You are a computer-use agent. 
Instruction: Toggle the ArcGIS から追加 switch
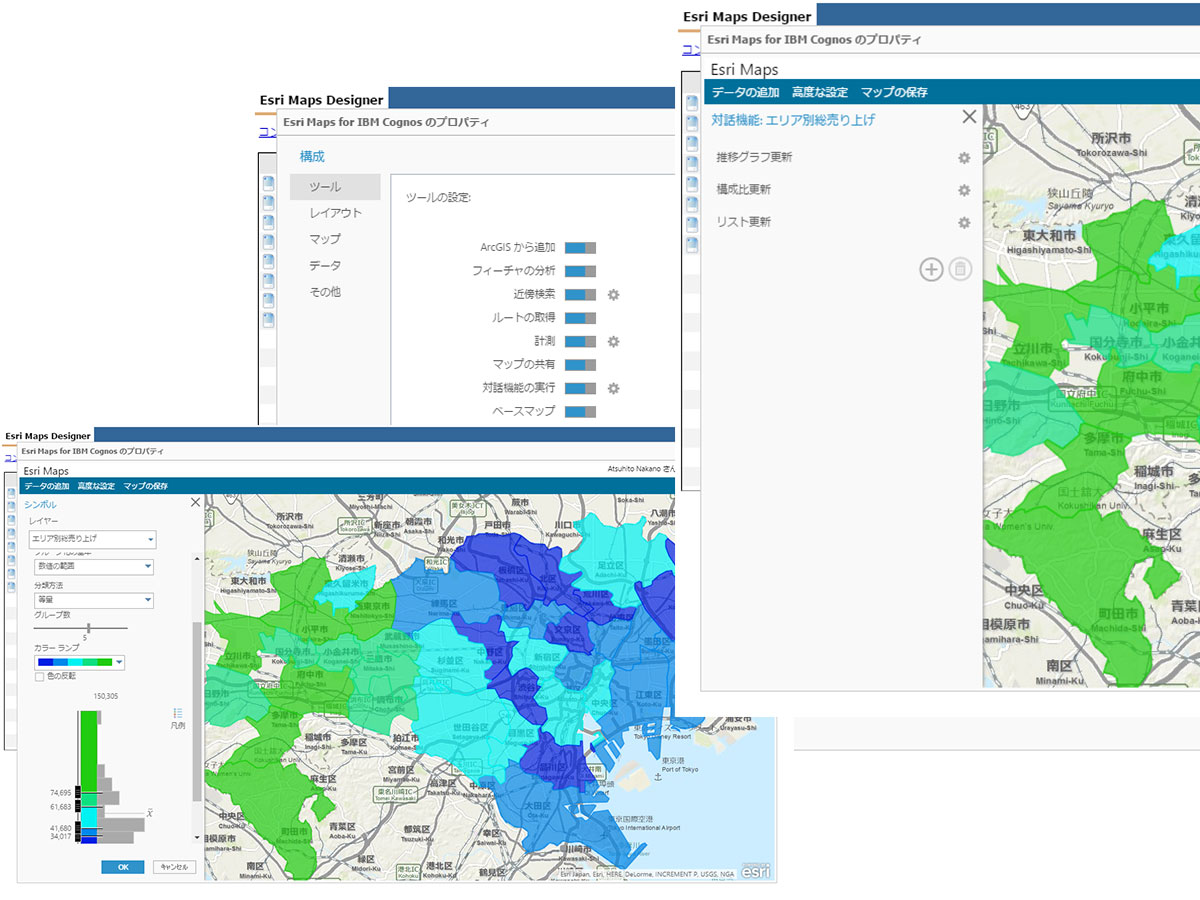click(580, 247)
